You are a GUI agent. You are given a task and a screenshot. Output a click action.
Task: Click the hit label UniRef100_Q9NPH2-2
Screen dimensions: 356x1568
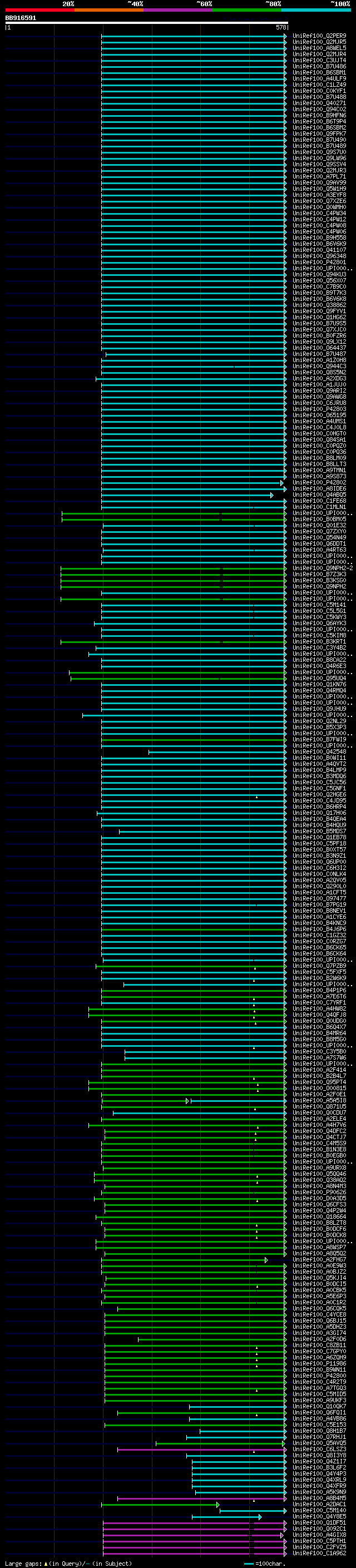tap(323, 568)
